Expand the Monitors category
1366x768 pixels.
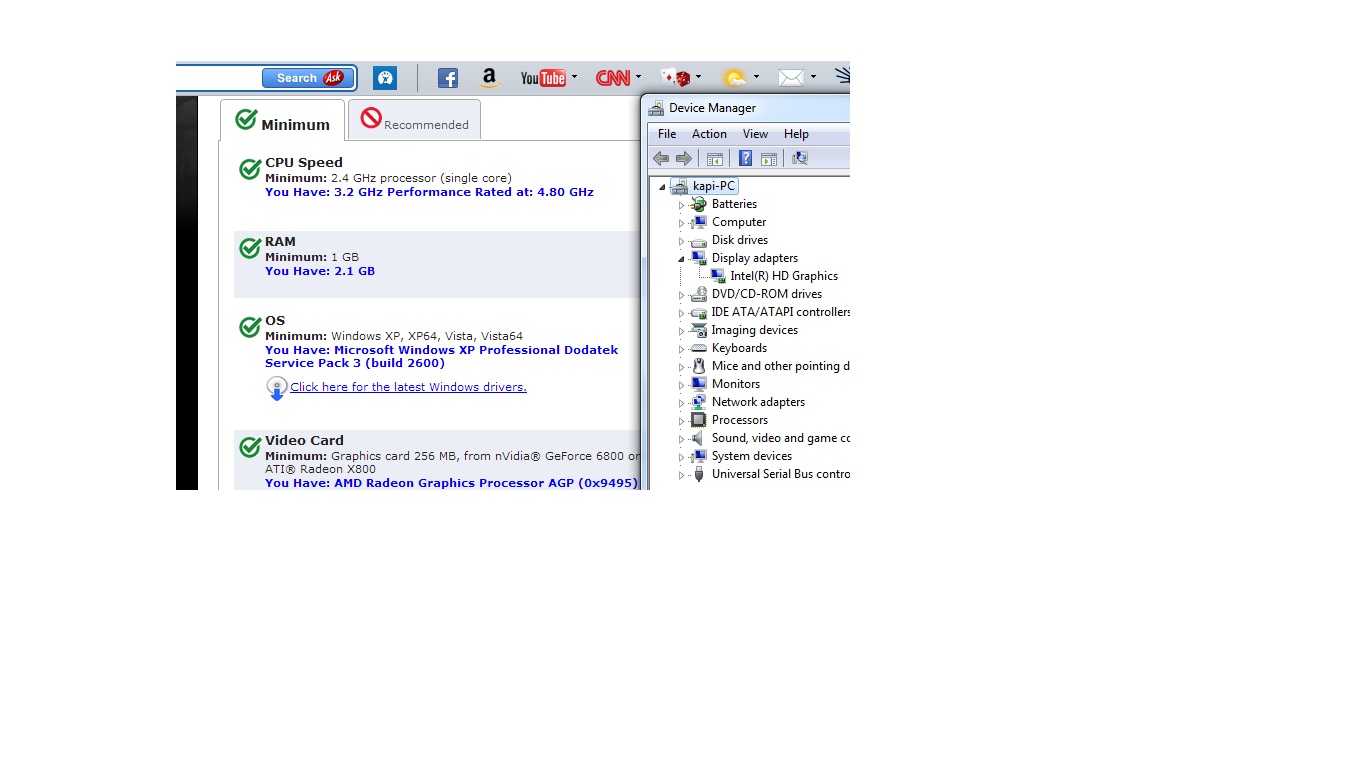click(682, 385)
